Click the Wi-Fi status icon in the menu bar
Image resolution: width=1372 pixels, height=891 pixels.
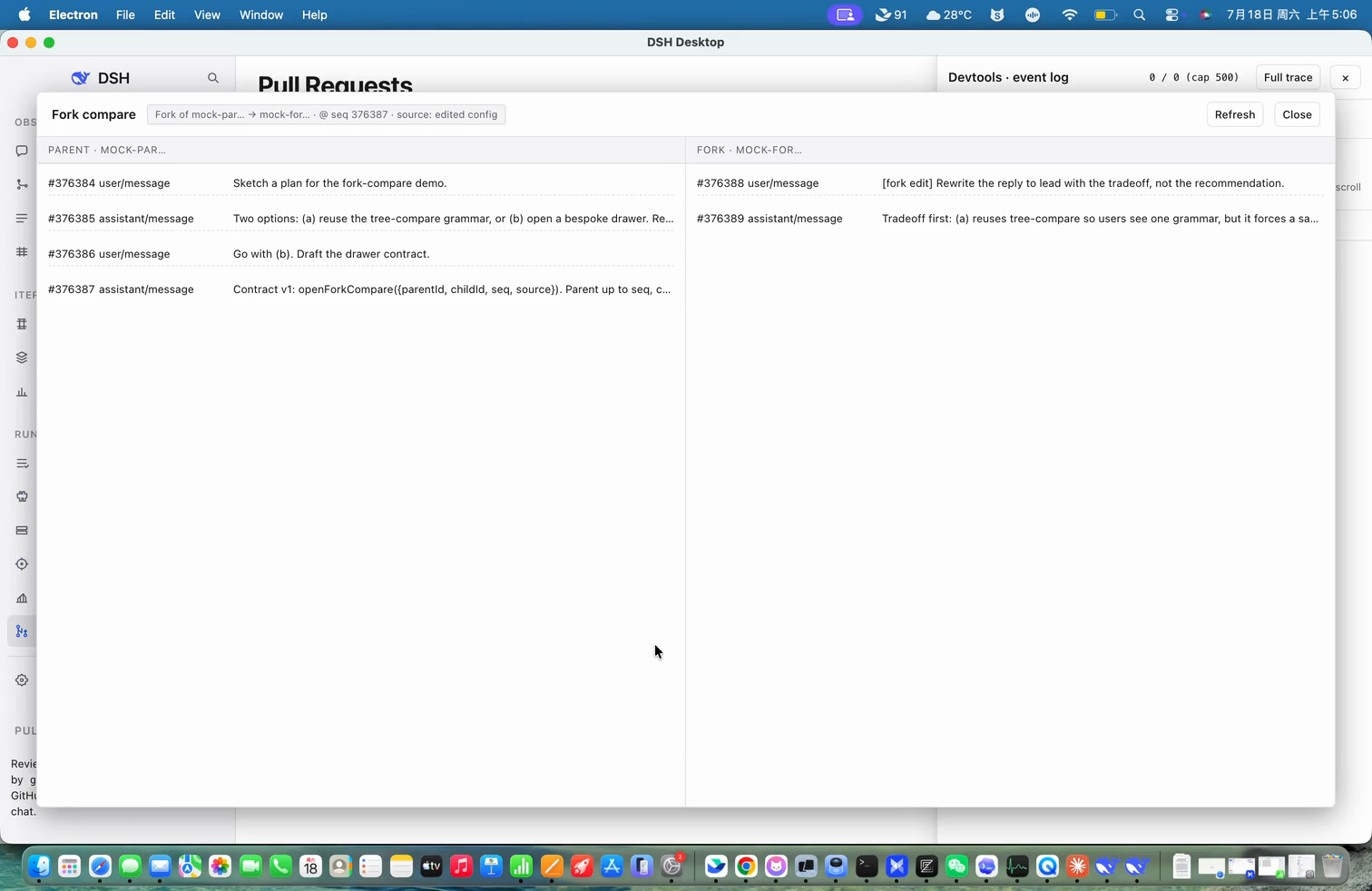point(1069,15)
